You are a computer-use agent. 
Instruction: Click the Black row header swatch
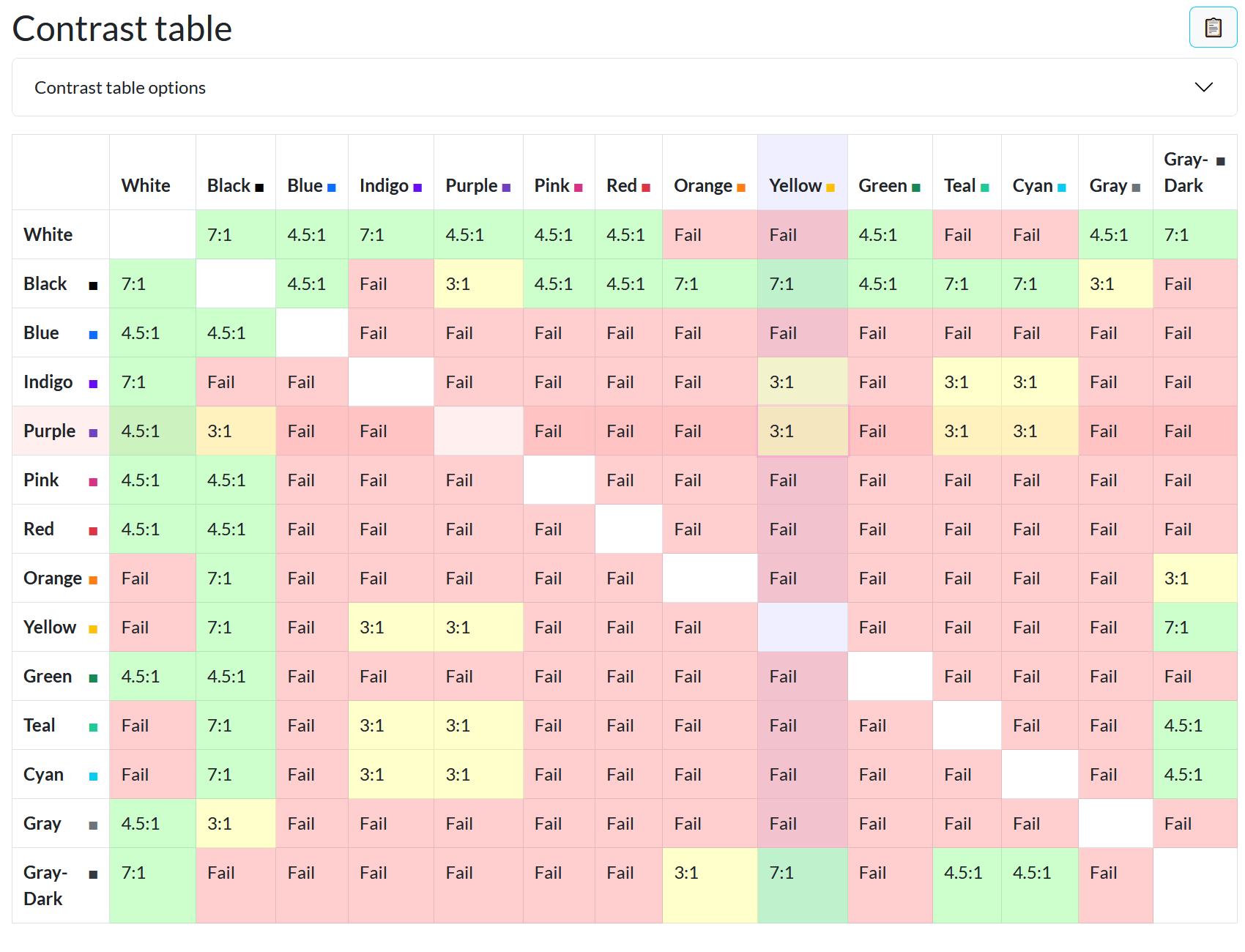point(93,286)
